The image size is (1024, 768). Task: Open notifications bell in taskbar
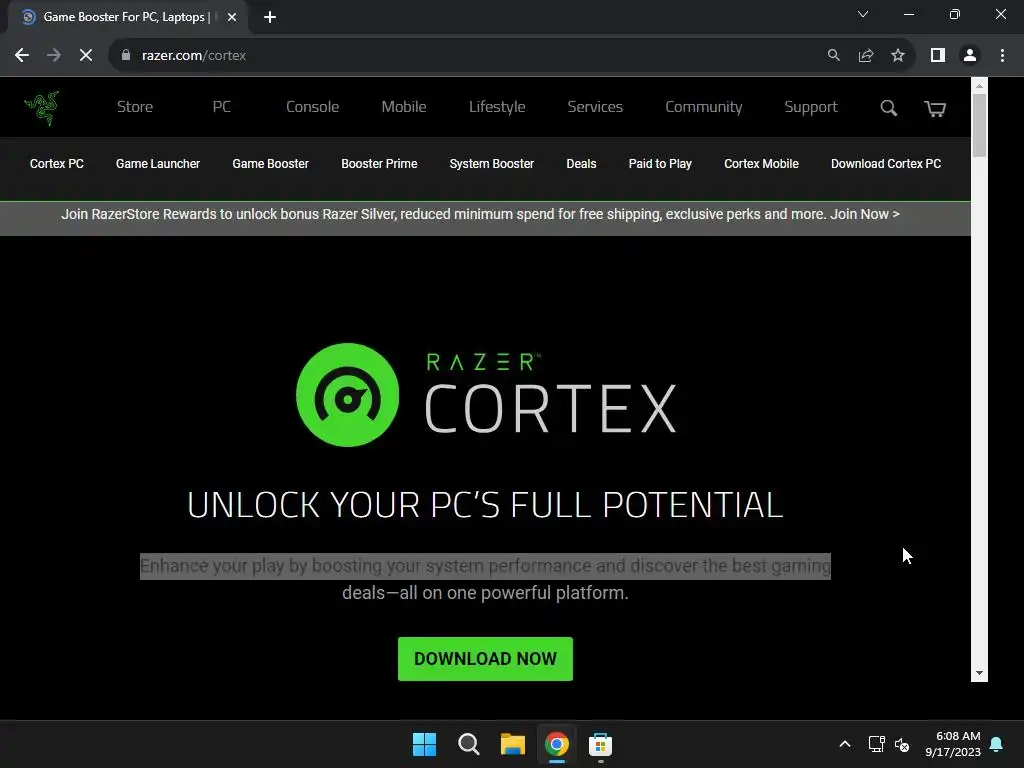997,744
